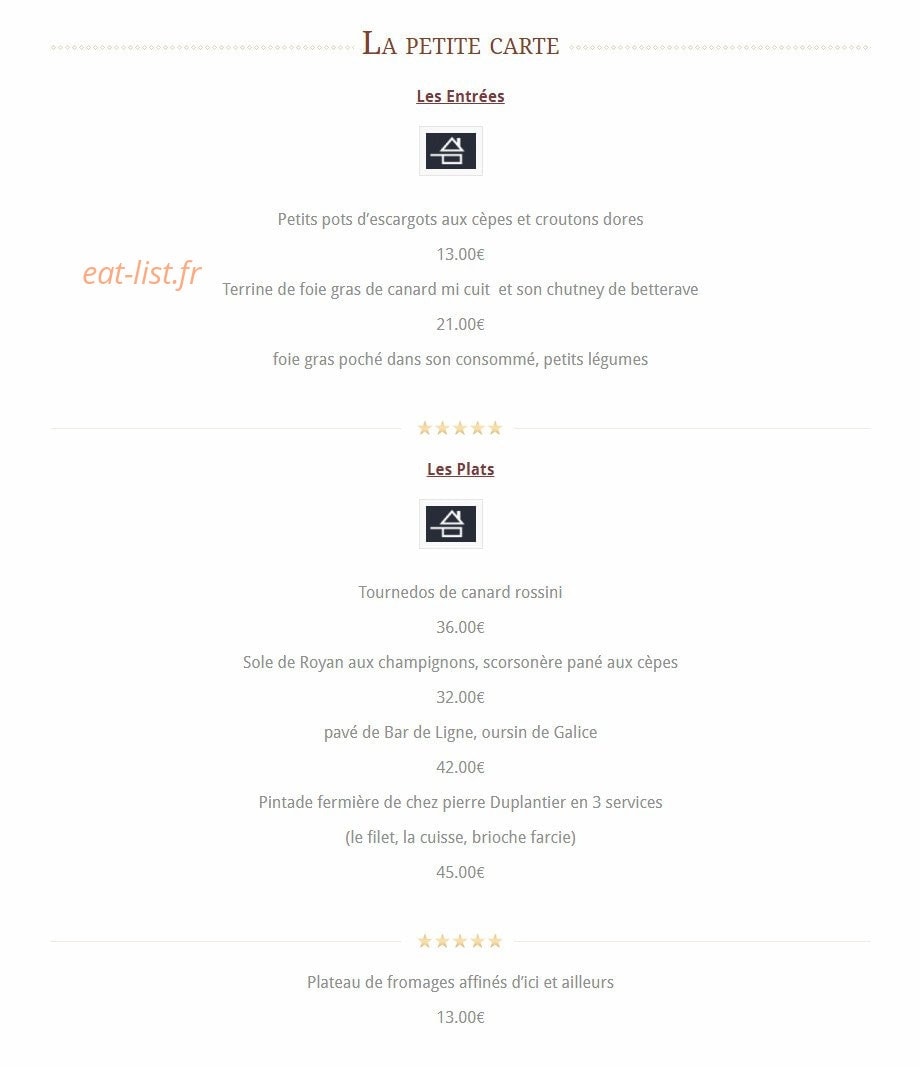Select Plateau de fromages affinés
Viewport: 920px width, 1067px height.
pyautogui.click(x=460, y=982)
